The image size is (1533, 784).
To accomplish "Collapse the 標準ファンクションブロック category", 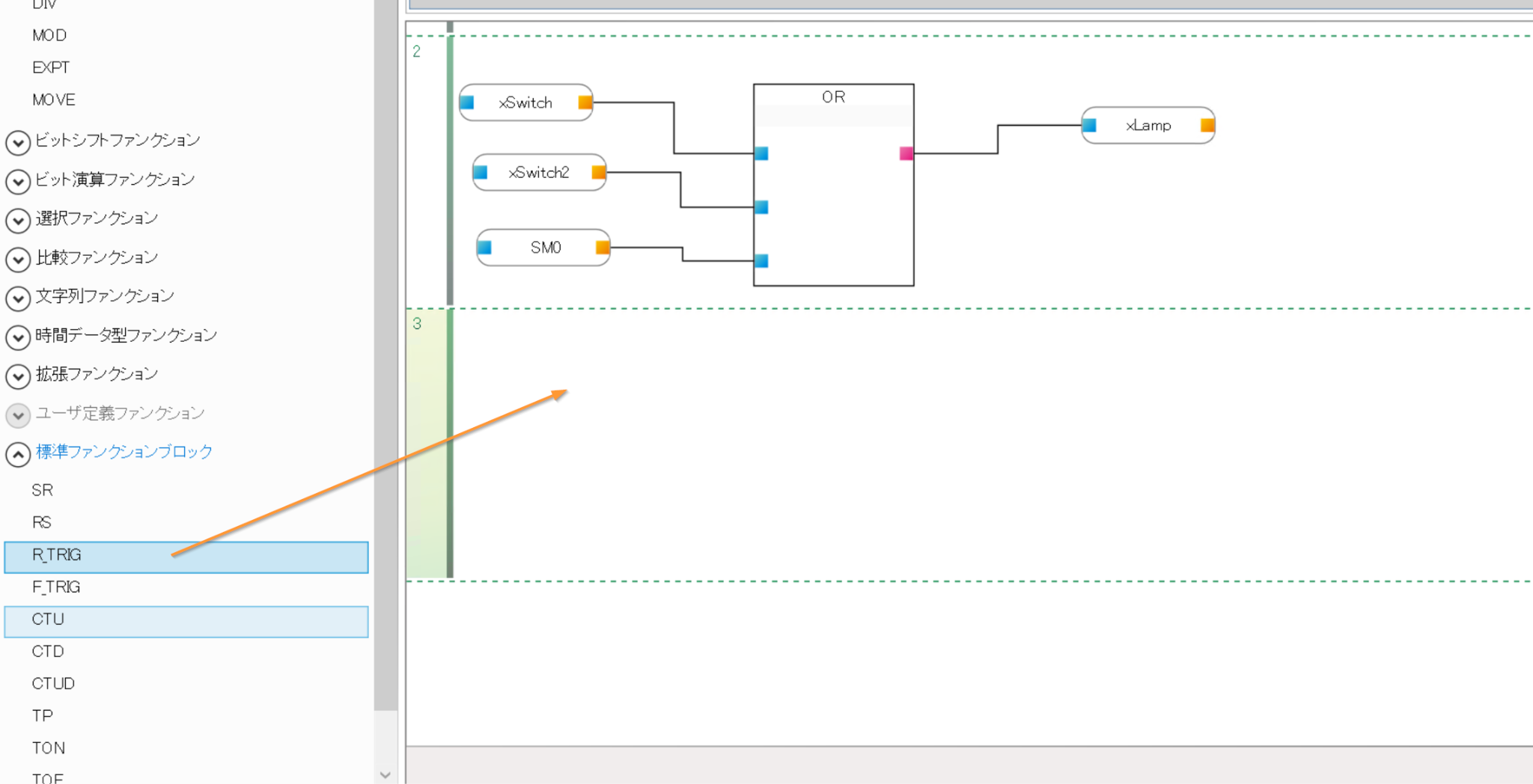I will [x=18, y=454].
